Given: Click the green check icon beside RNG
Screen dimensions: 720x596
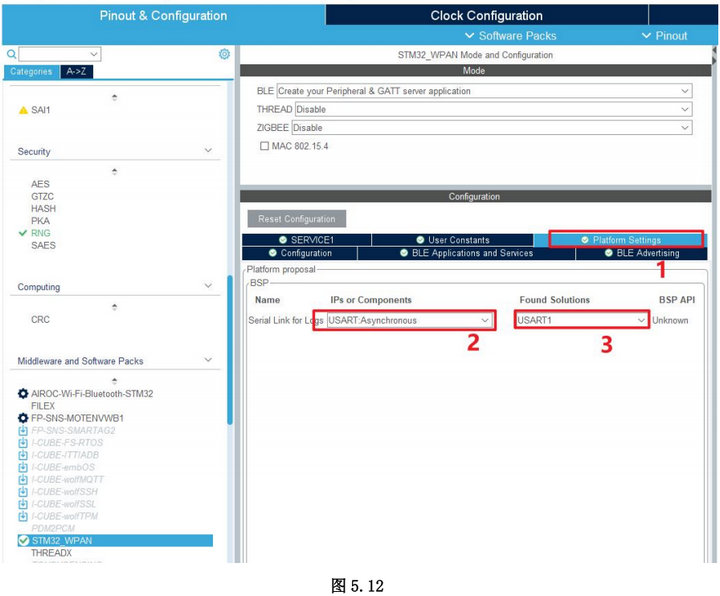Looking at the screenshot, I should [x=23, y=233].
